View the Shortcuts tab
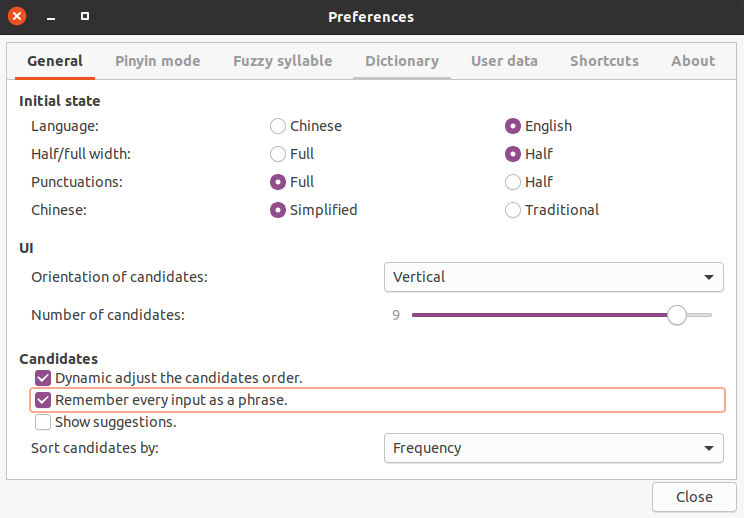Screen dimensions: 744x518 (x=604, y=61)
